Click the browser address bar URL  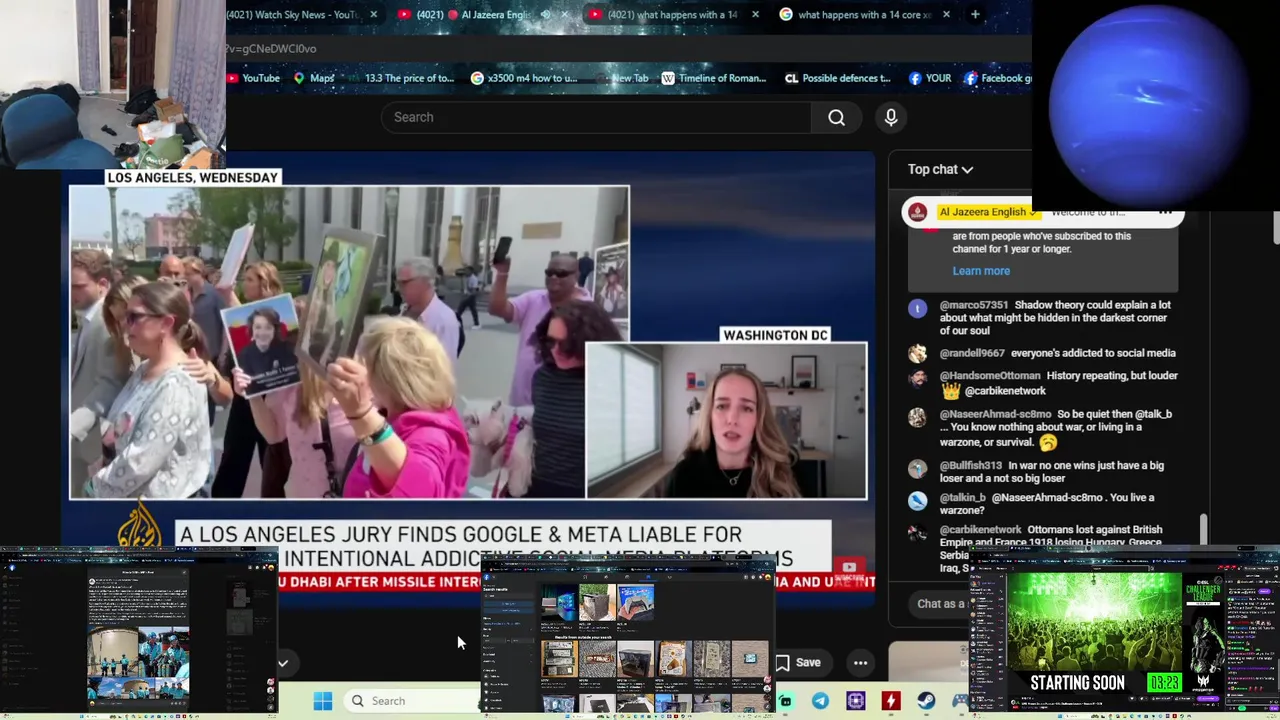pyautogui.click(x=271, y=49)
